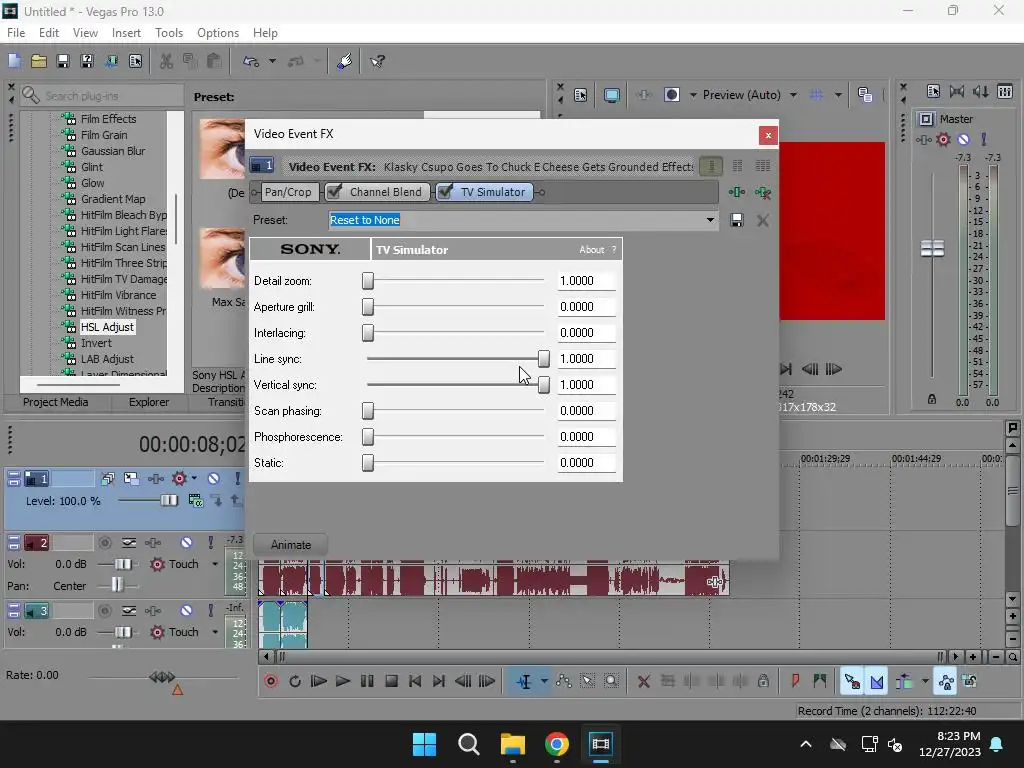Solo audio track 2
Image resolution: width=1024 pixels, height=768 pixels.
[210, 543]
